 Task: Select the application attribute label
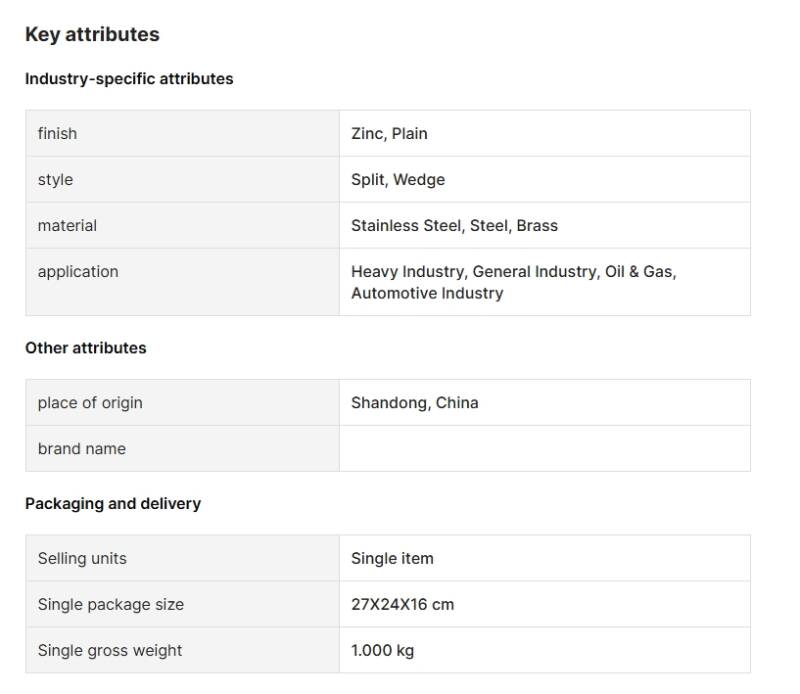point(78,272)
